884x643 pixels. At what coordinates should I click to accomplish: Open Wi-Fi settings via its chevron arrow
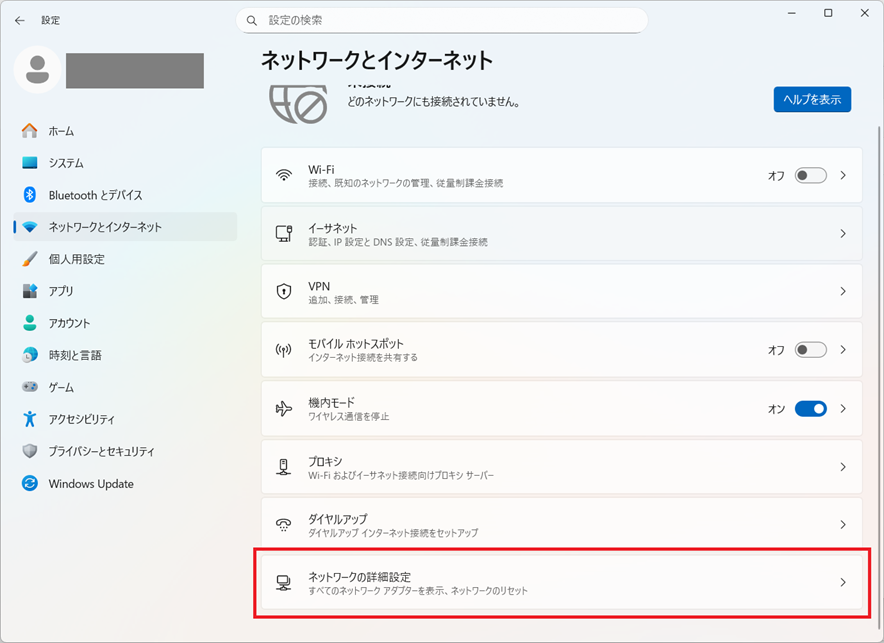843,175
